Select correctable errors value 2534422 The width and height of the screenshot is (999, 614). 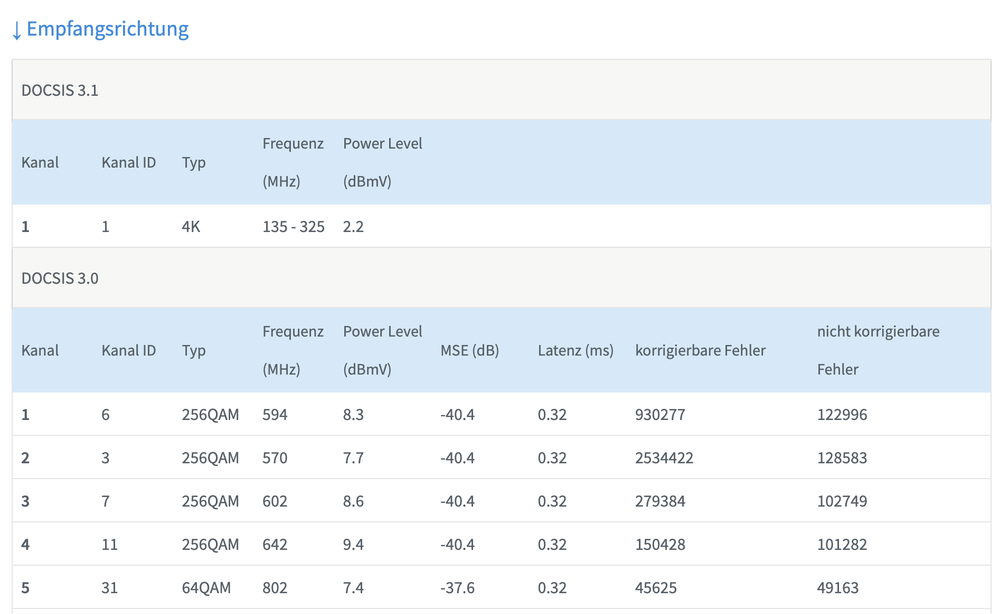click(x=664, y=458)
